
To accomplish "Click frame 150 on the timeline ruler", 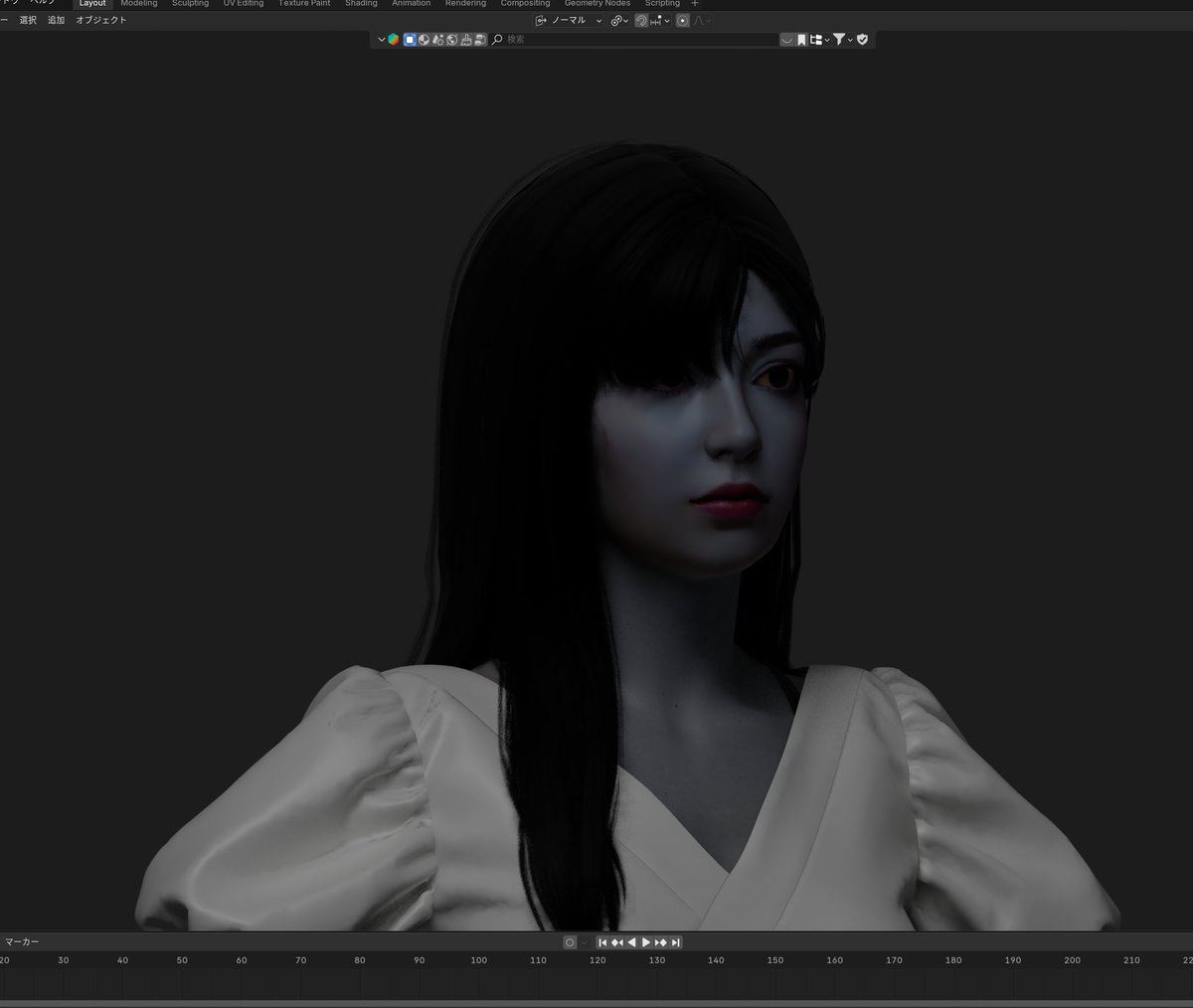I will coord(775,960).
